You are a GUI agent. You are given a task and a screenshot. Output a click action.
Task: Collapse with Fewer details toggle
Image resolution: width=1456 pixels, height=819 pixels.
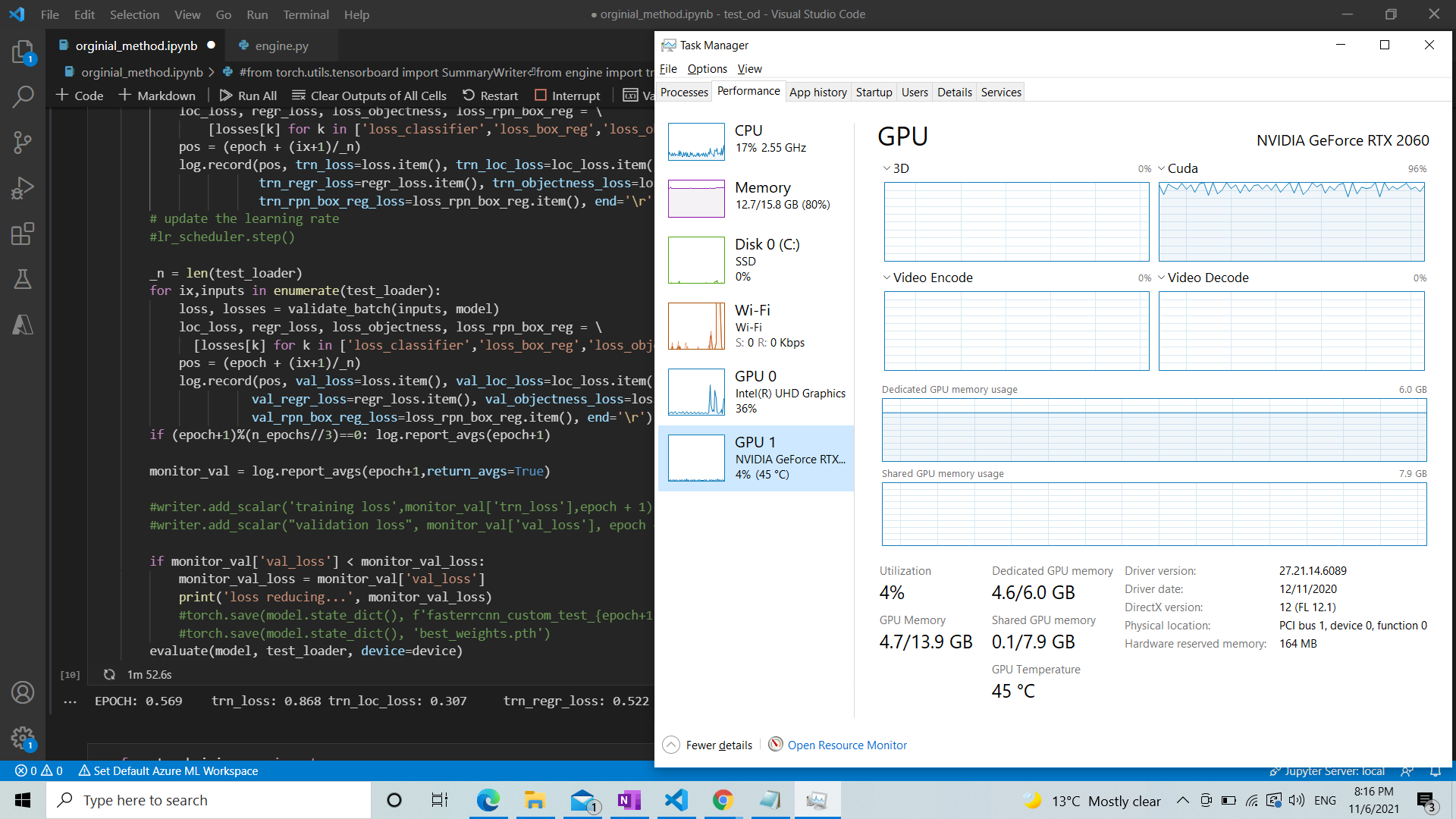pyautogui.click(x=708, y=745)
